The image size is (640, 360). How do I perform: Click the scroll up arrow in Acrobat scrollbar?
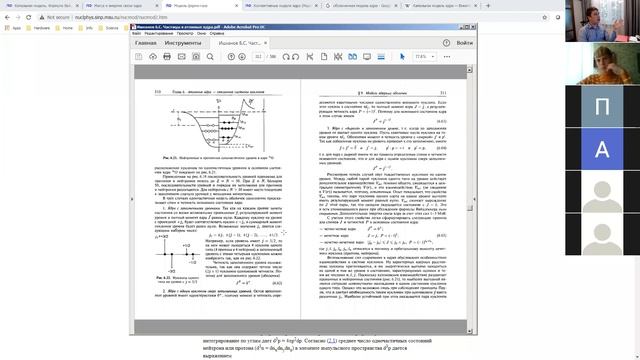(469, 70)
